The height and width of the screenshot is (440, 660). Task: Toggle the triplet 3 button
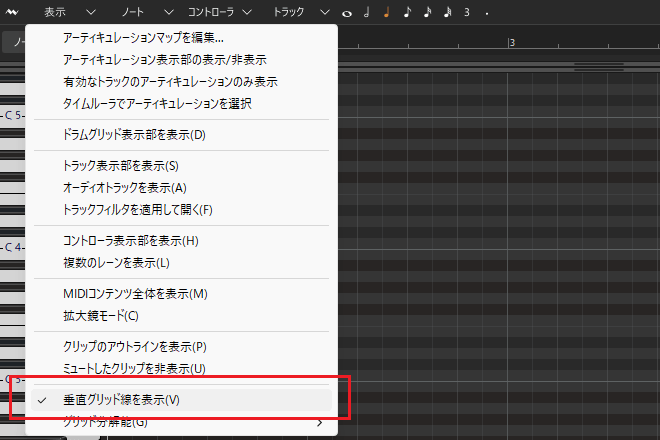[x=466, y=13]
